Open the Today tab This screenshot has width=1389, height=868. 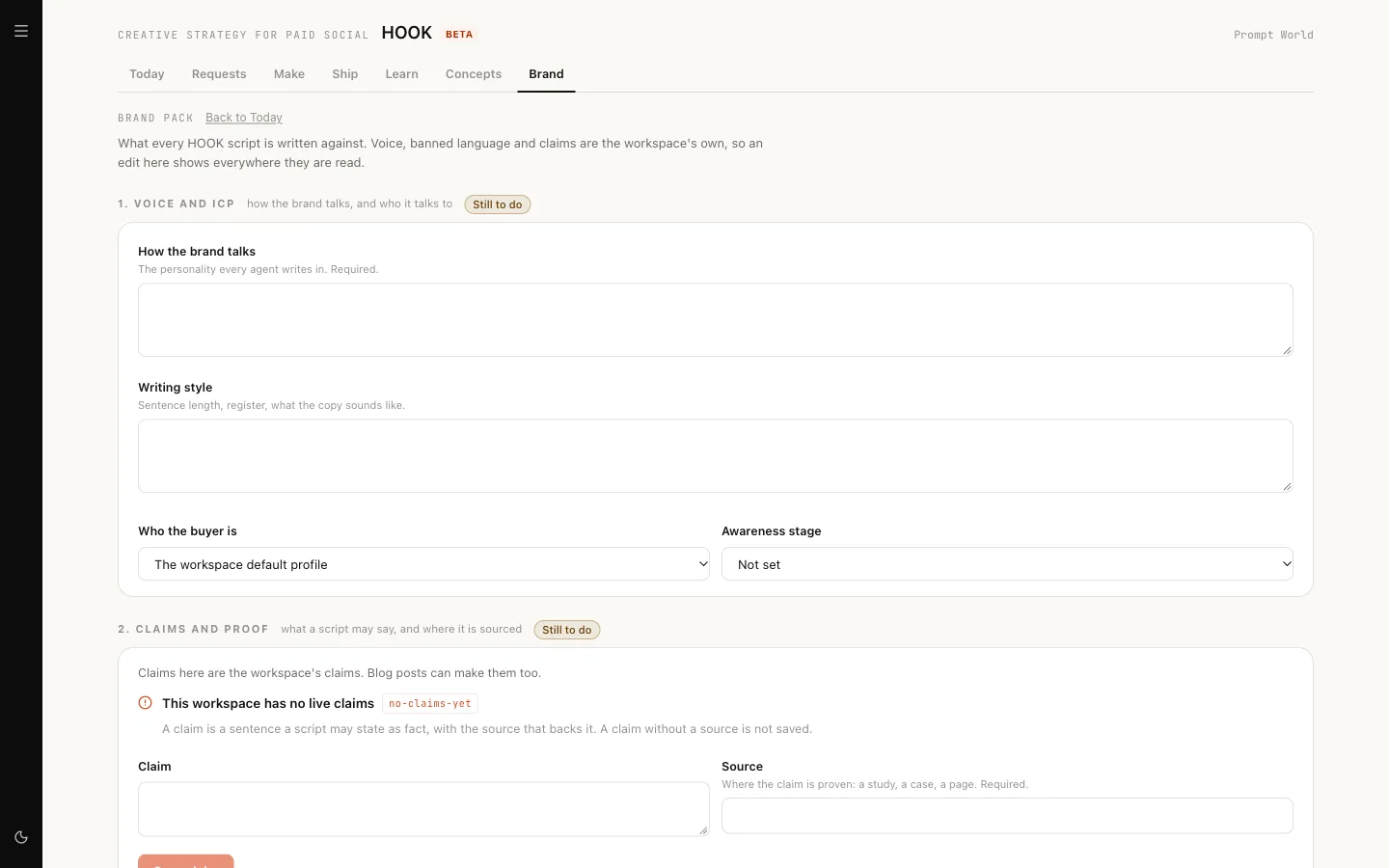147,74
